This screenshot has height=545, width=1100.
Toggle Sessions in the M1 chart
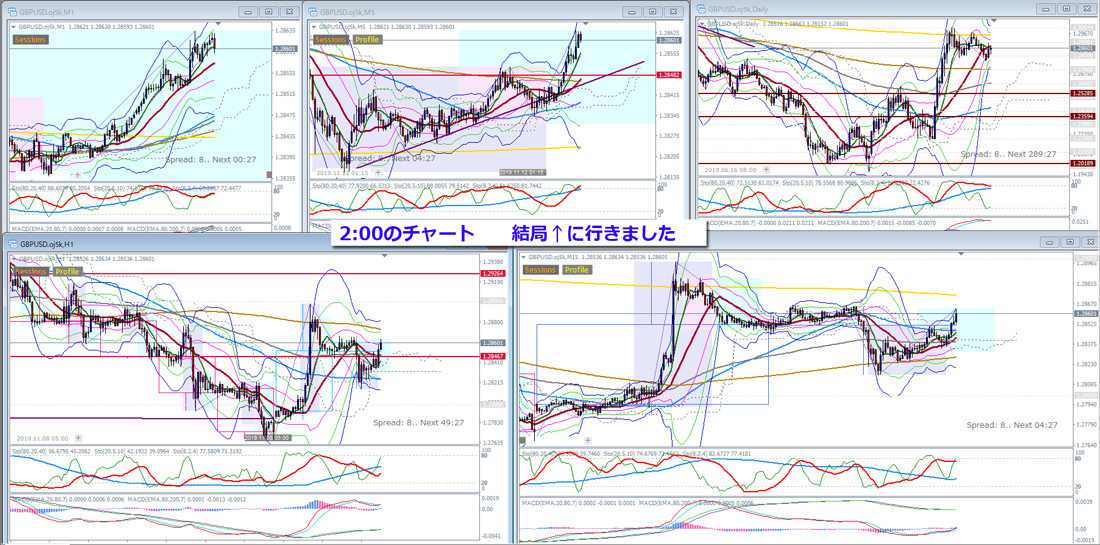tap(30, 40)
